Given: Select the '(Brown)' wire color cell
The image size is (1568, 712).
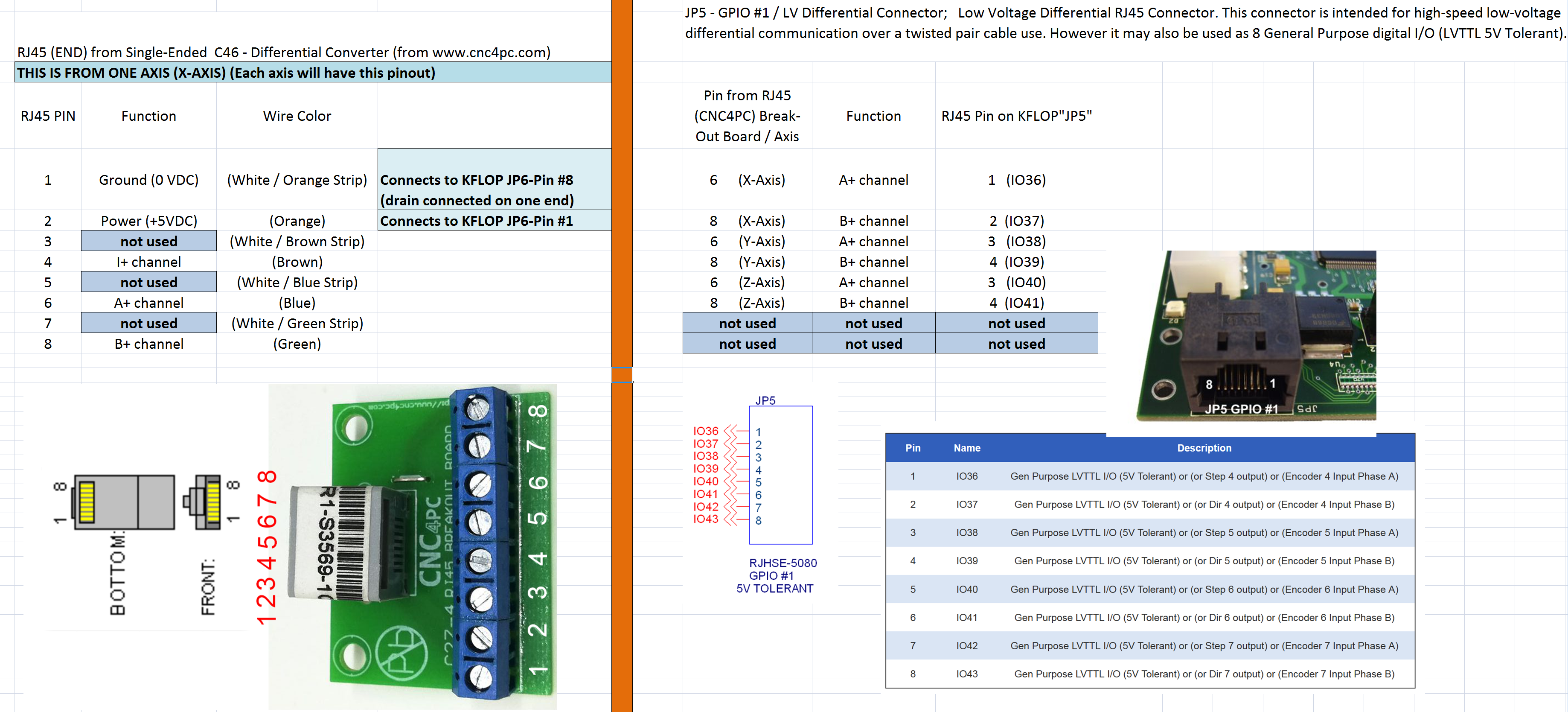Looking at the screenshot, I should (x=297, y=262).
